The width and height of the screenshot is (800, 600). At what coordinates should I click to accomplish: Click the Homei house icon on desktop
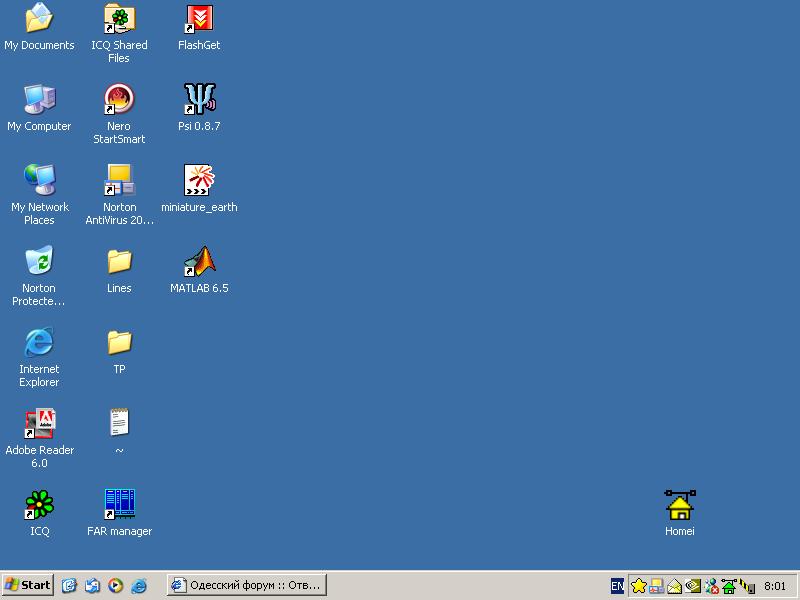point(679,505)
